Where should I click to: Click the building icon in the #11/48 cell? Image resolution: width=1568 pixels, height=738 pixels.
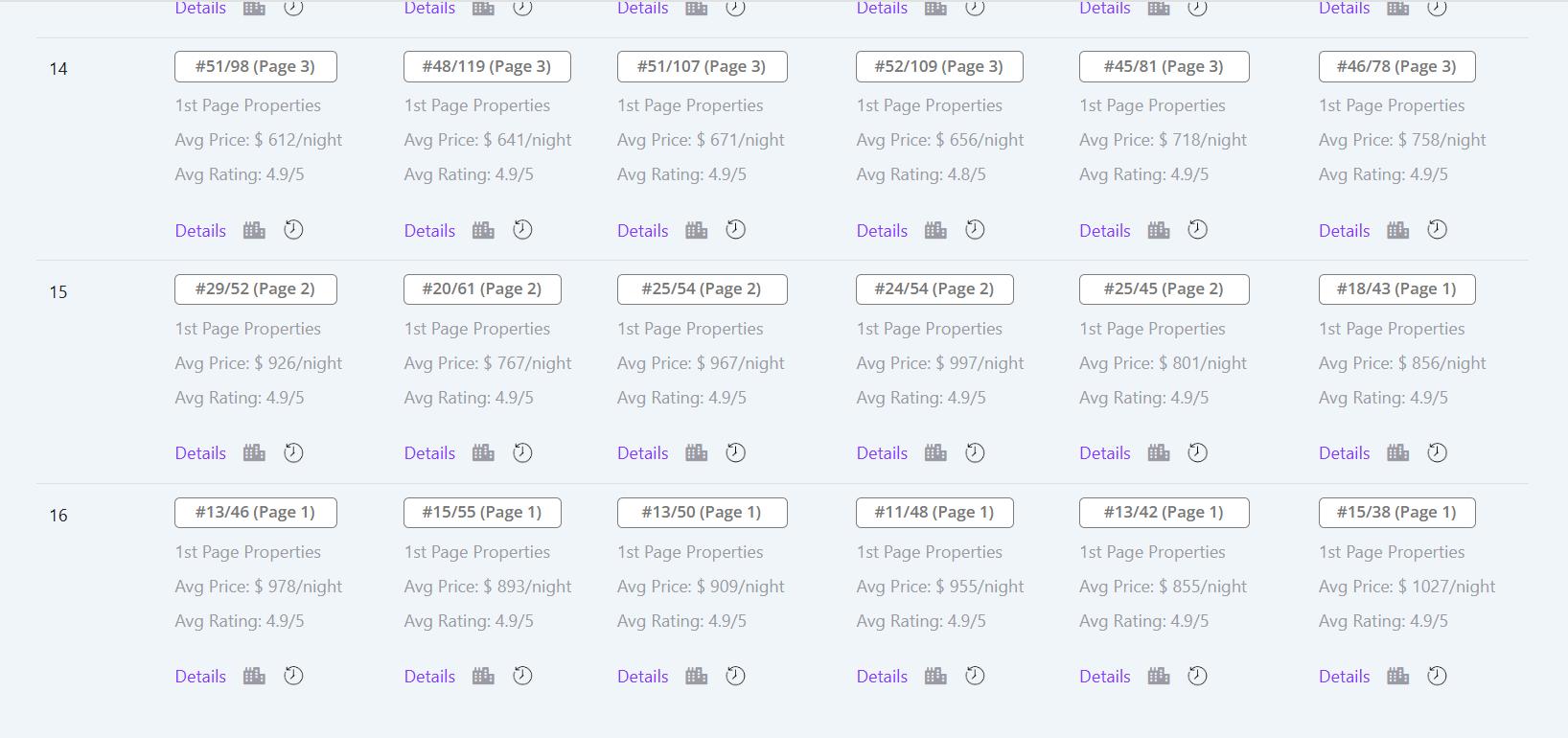(x=935, y=676)
